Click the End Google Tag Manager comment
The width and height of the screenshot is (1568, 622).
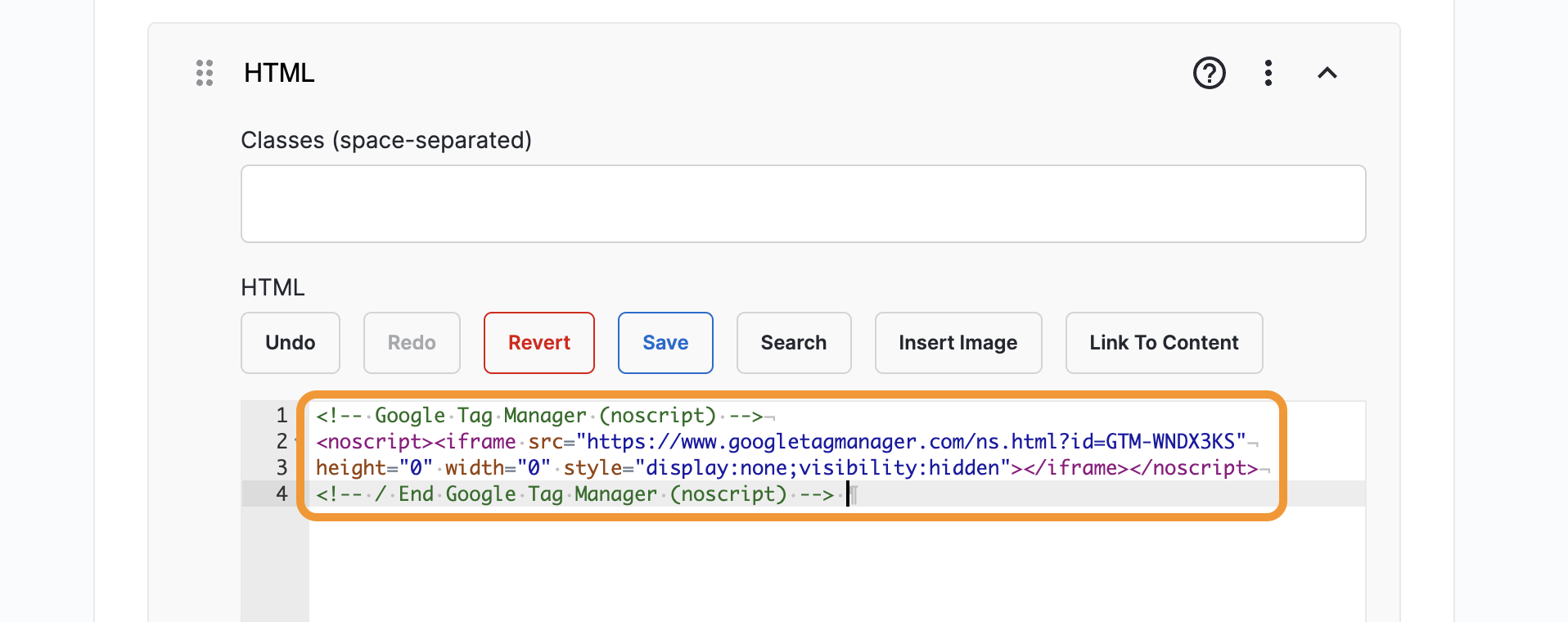click(x=573, y=494)
